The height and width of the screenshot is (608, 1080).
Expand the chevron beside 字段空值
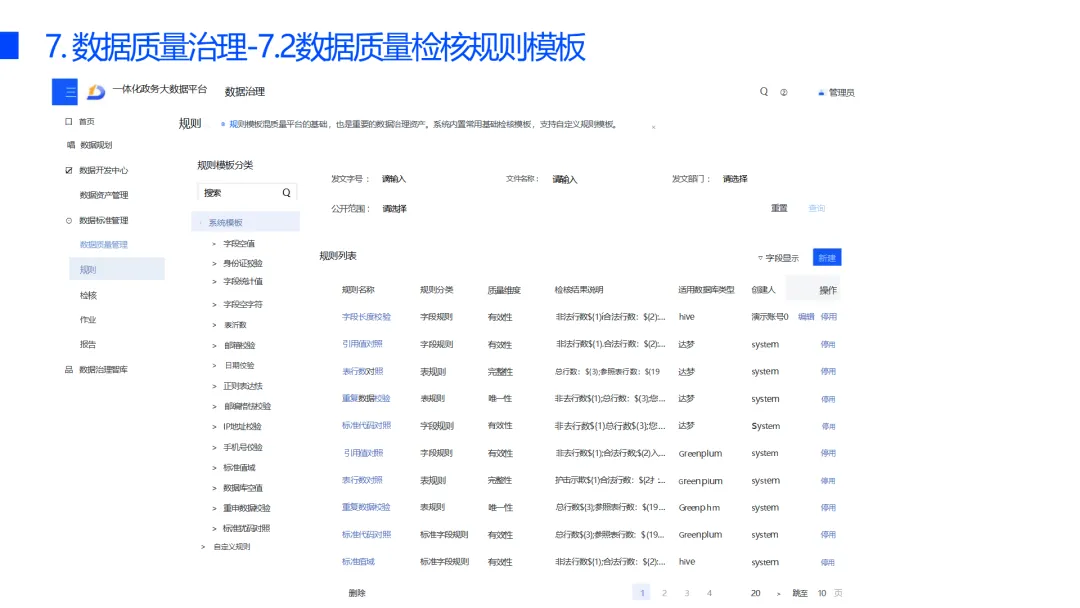[x=214, y=244]
